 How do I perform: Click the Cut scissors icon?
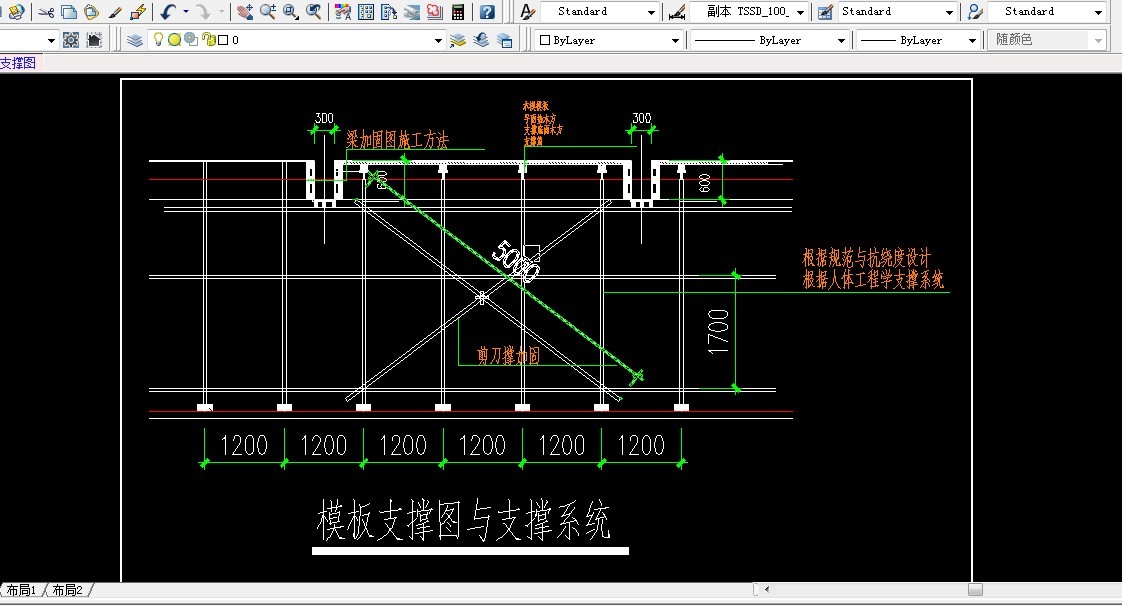47,12
